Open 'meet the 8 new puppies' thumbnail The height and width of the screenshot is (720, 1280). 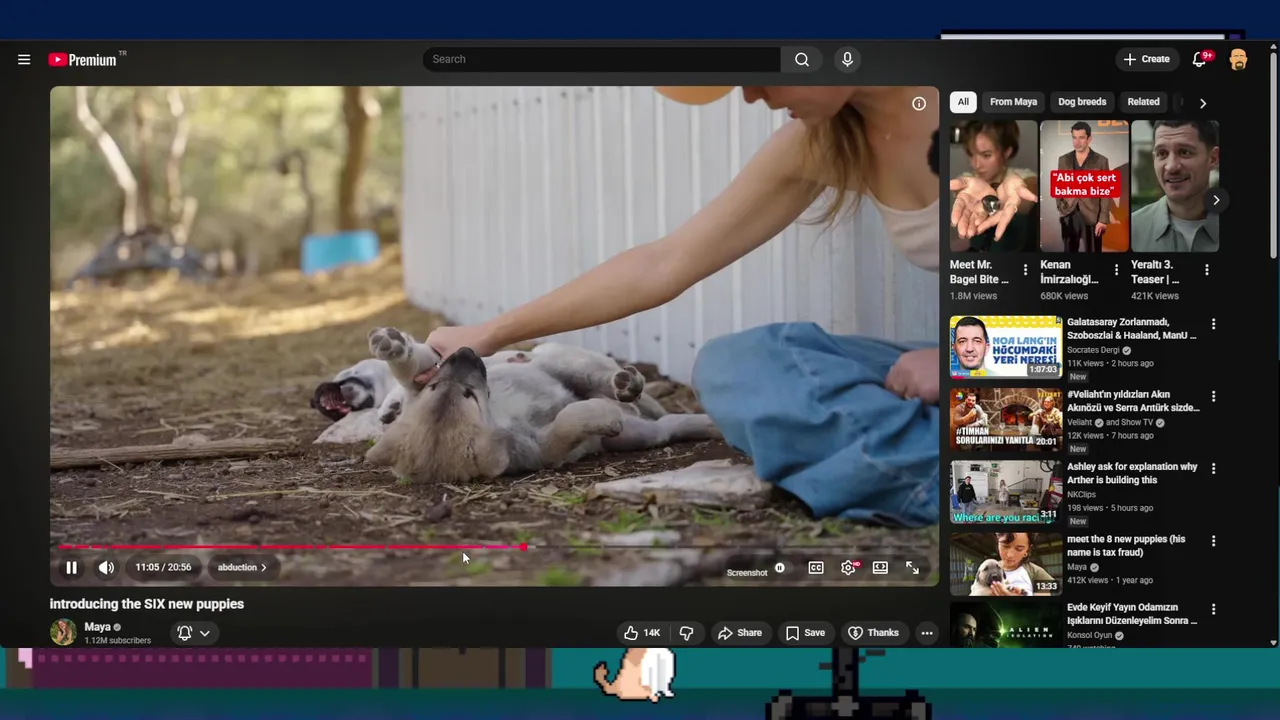[x=1006, y=564]
